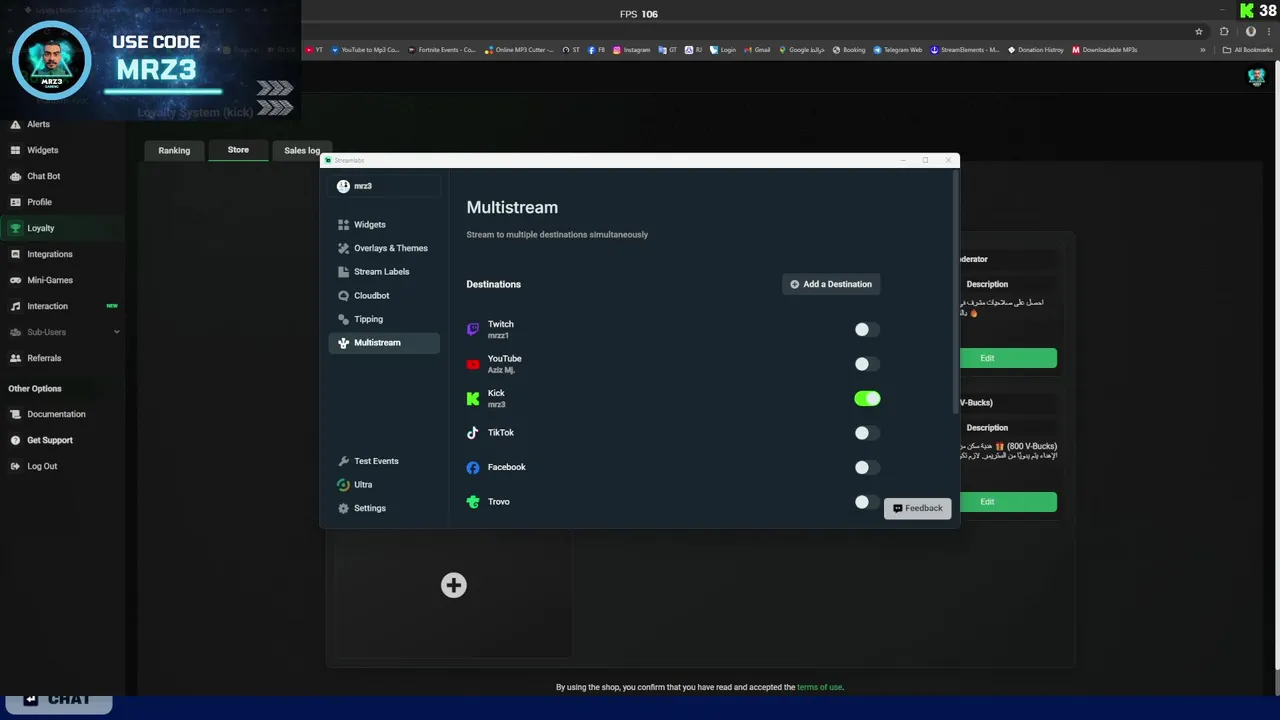Open Cloudbot section in Streamlabs

[x=383, y=296]
